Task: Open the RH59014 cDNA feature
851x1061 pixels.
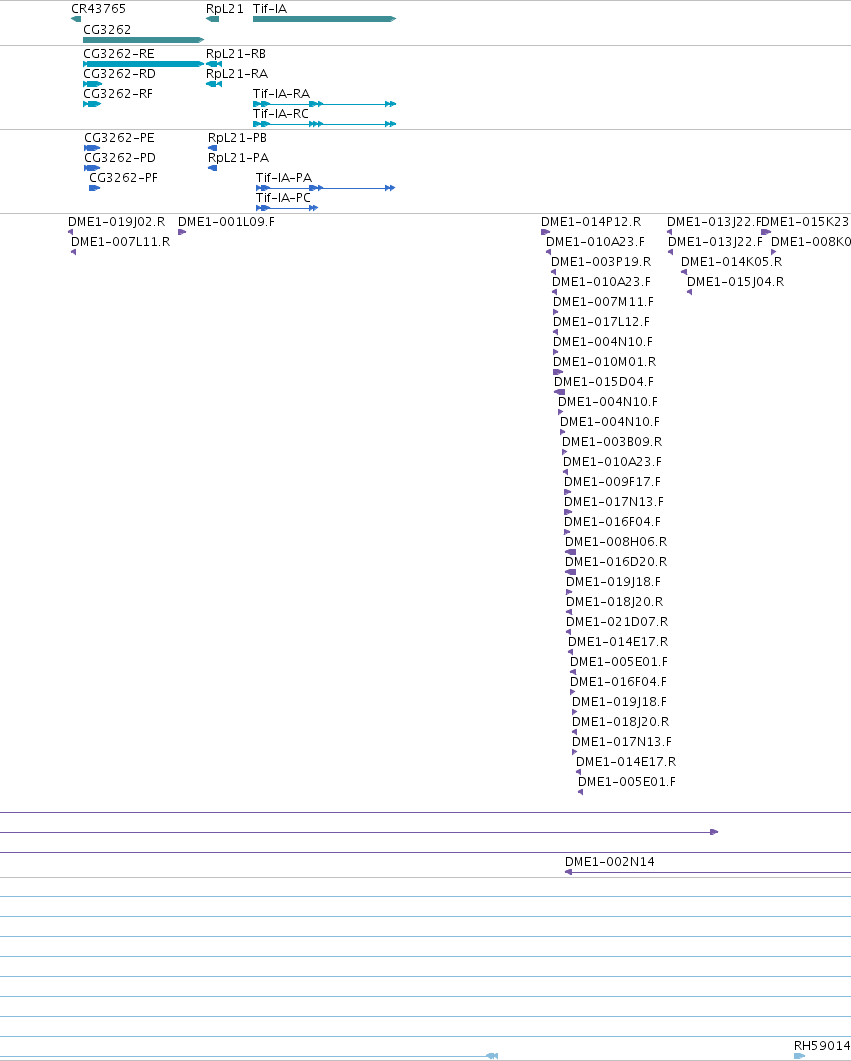Action: tap(800, 1056)
